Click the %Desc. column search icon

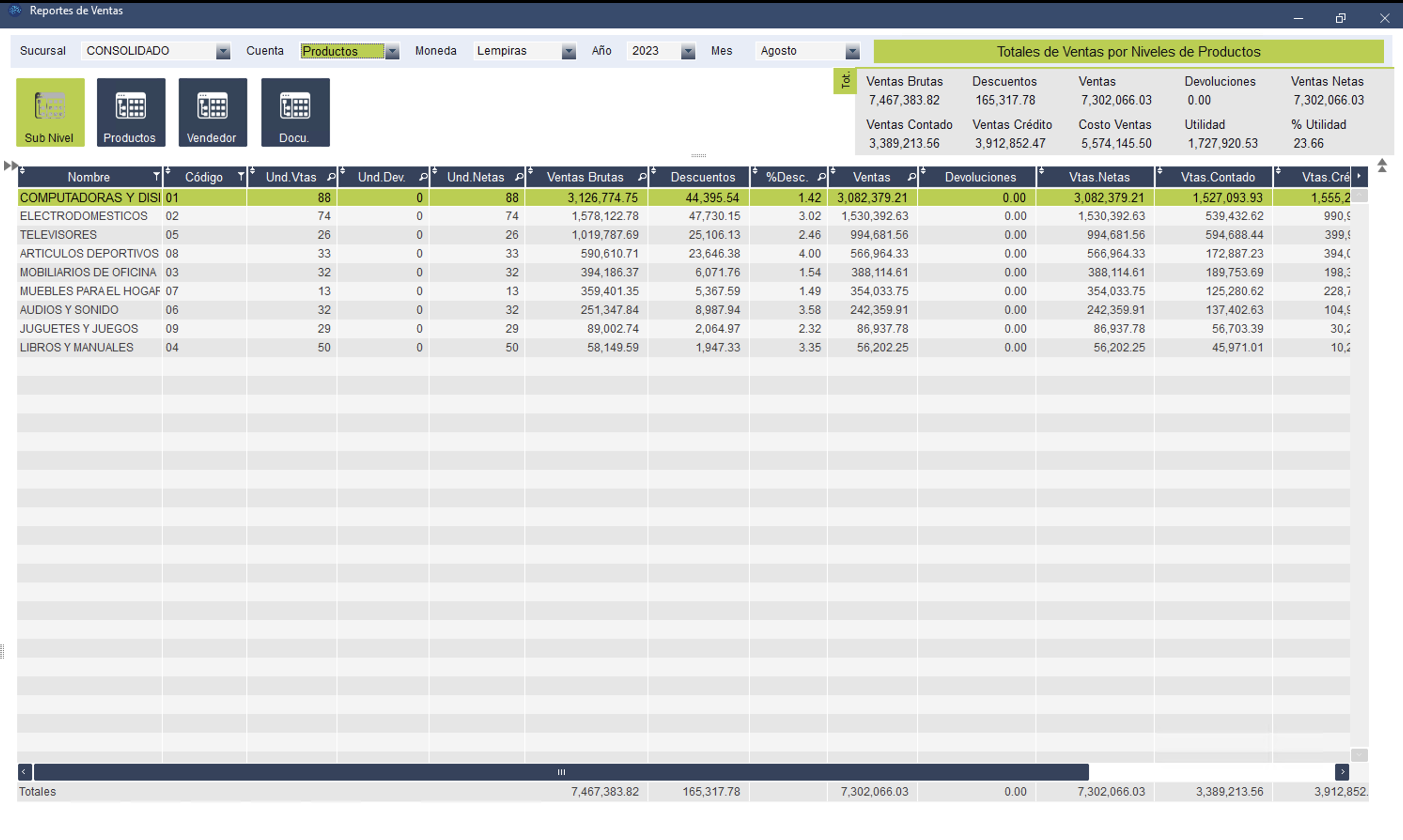click(x=821, y=177)
